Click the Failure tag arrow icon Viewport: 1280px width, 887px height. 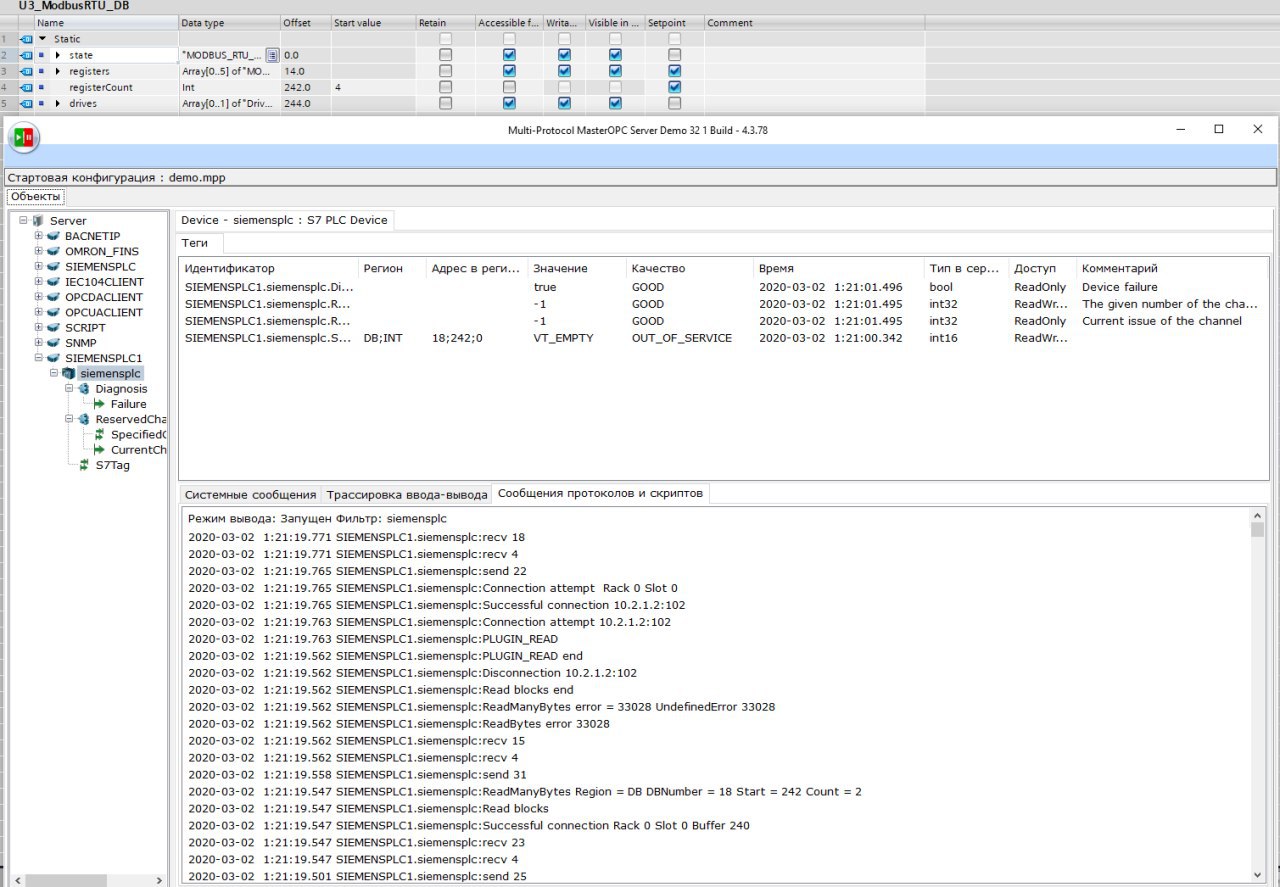click(100, 404)
